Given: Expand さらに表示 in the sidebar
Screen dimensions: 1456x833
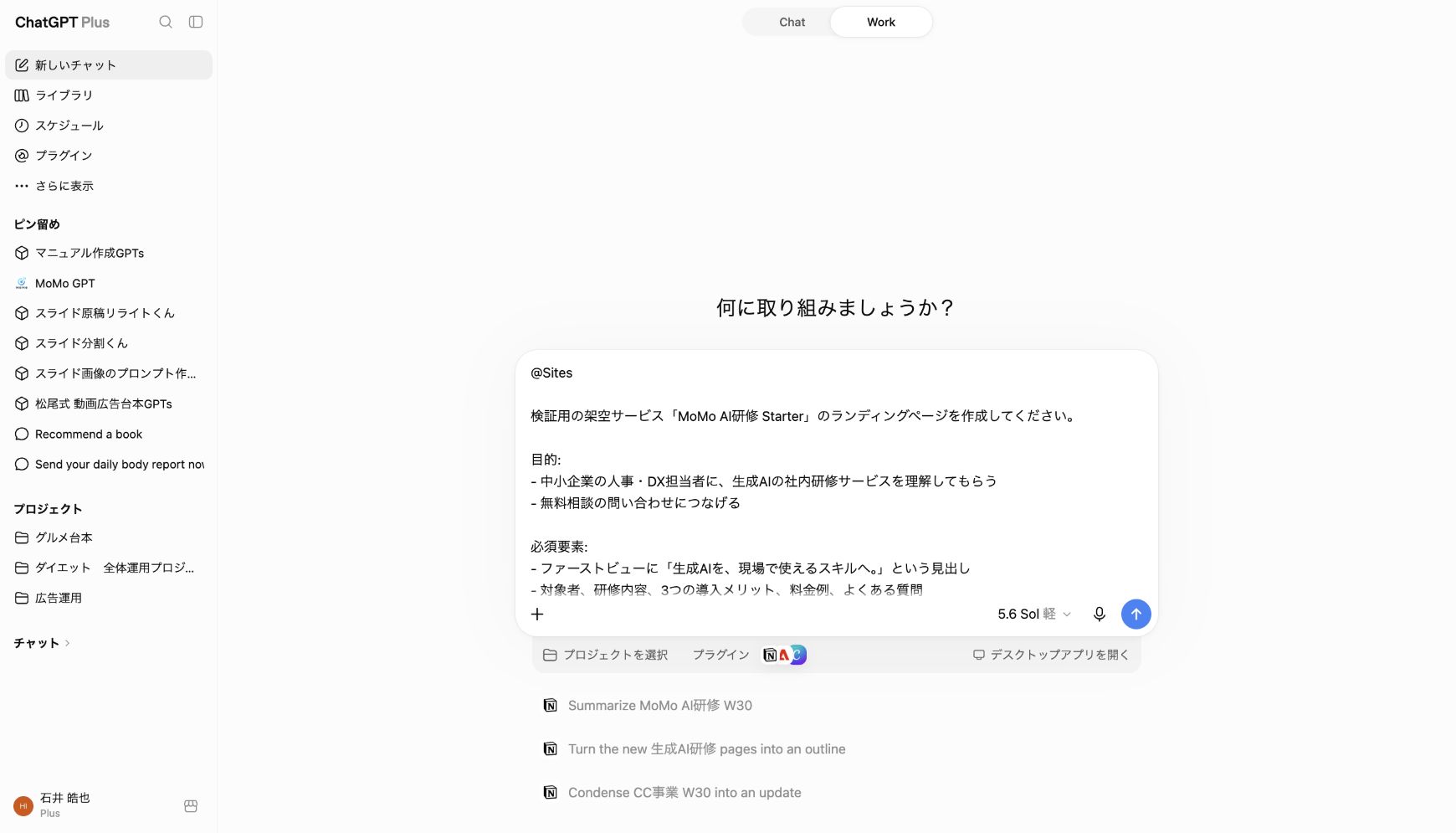Looking at the screenshot, I should (x=109, y=186).
